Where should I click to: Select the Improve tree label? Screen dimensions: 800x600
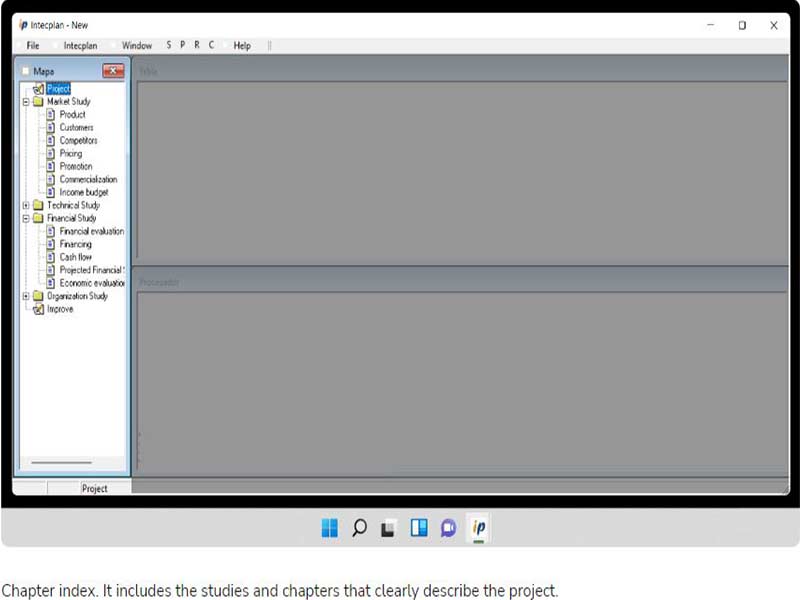click(60, 309)
